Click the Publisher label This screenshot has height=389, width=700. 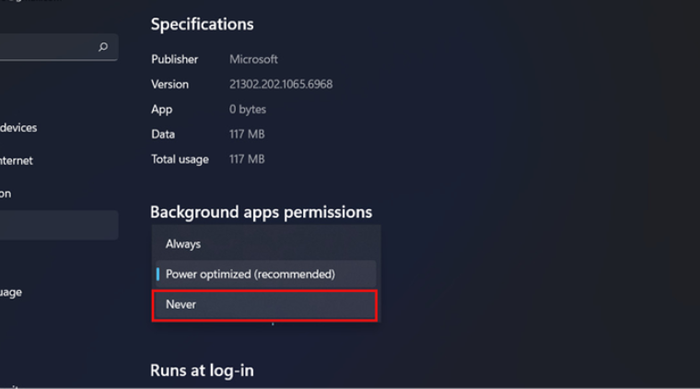pyautogui.click(x=175, y=59)
